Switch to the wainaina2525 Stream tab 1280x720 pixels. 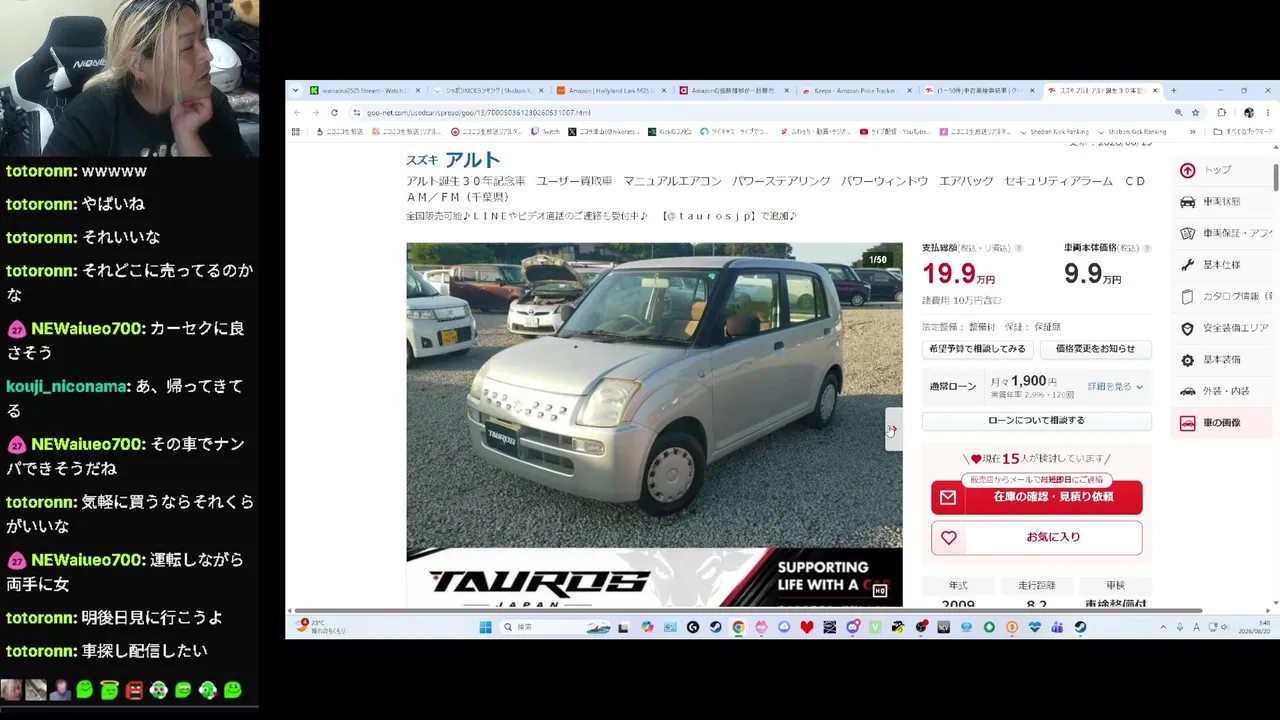[x=366, y=90]
